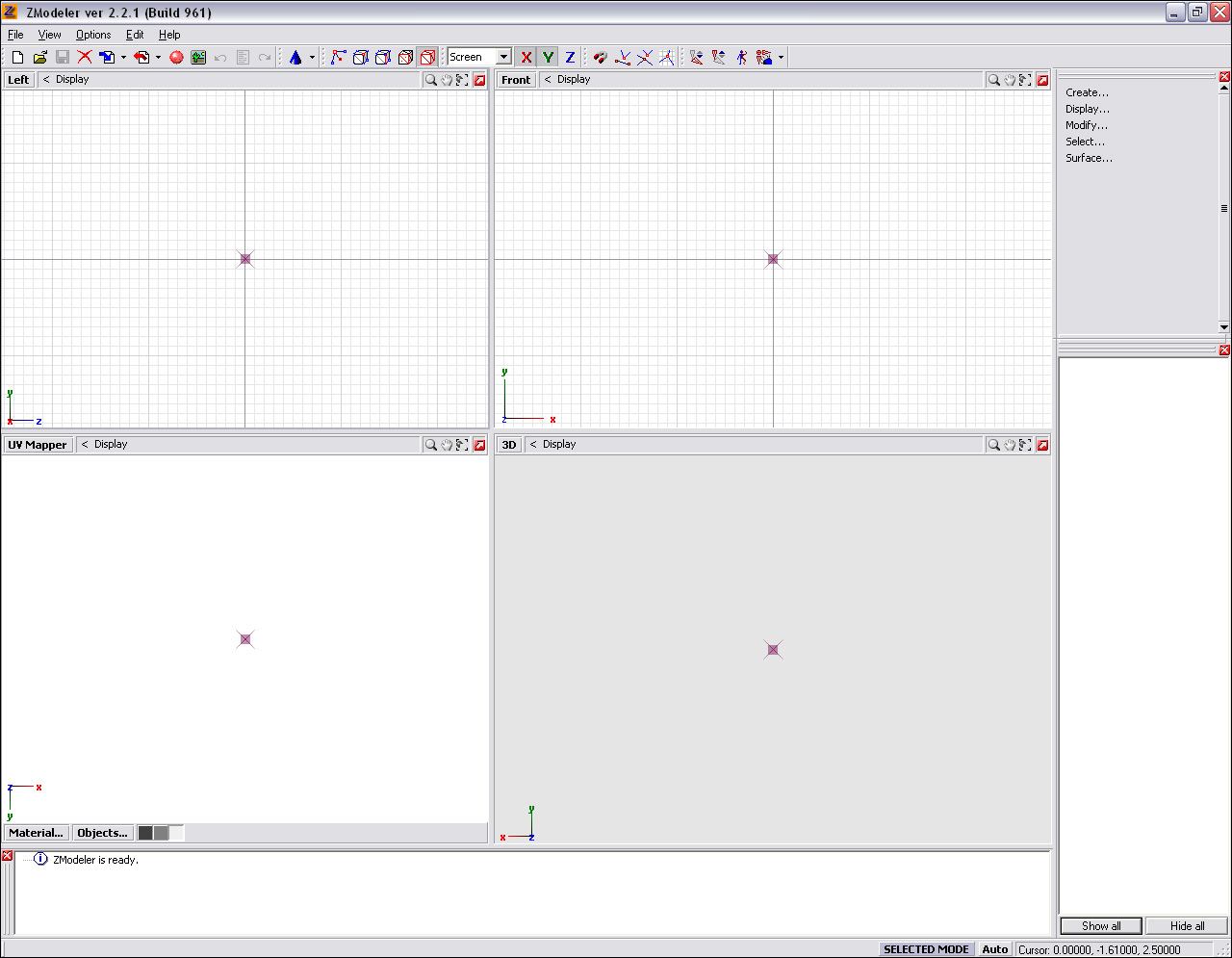This screenshot has width=1232, height=958.
Task: Click the red X delete icon in toolbar
Action: pyautogui.click(x=85, y=57)
